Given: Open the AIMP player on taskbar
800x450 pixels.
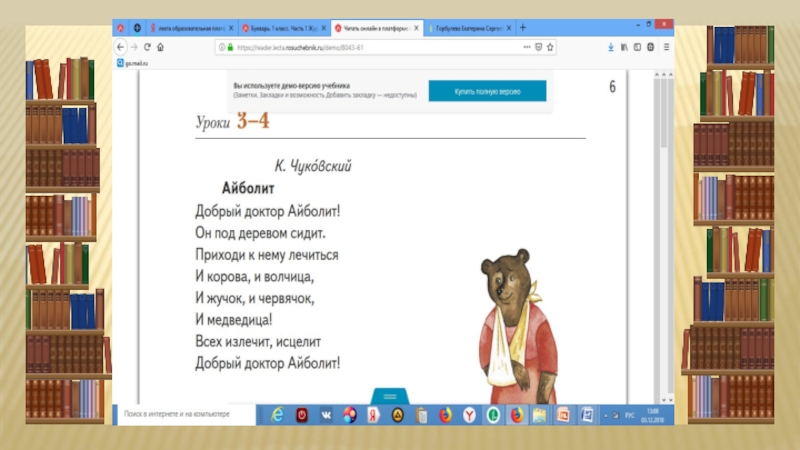Looking at the screenshot, I should pyautogui.click(x=397, y=415).
